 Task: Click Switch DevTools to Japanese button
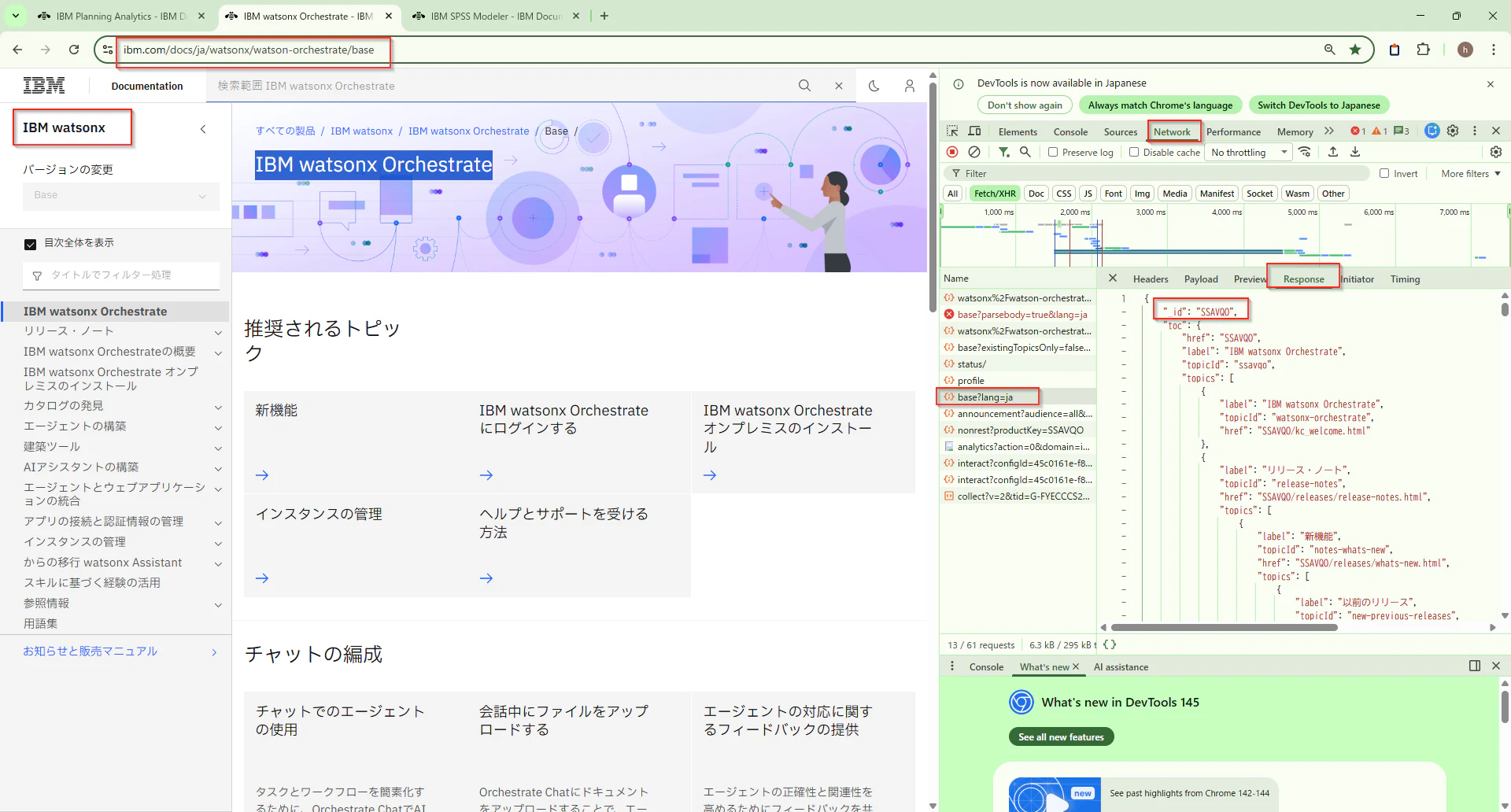click(x=1319, y=105)
